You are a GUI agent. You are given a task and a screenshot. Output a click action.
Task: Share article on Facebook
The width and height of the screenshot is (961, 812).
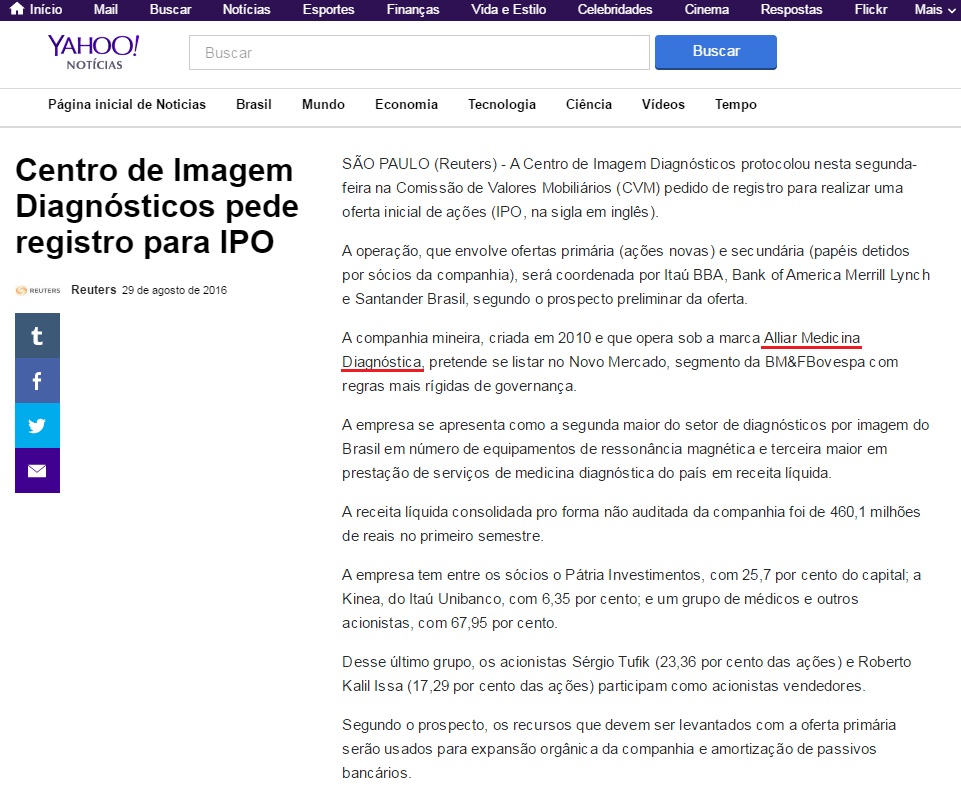37,381
